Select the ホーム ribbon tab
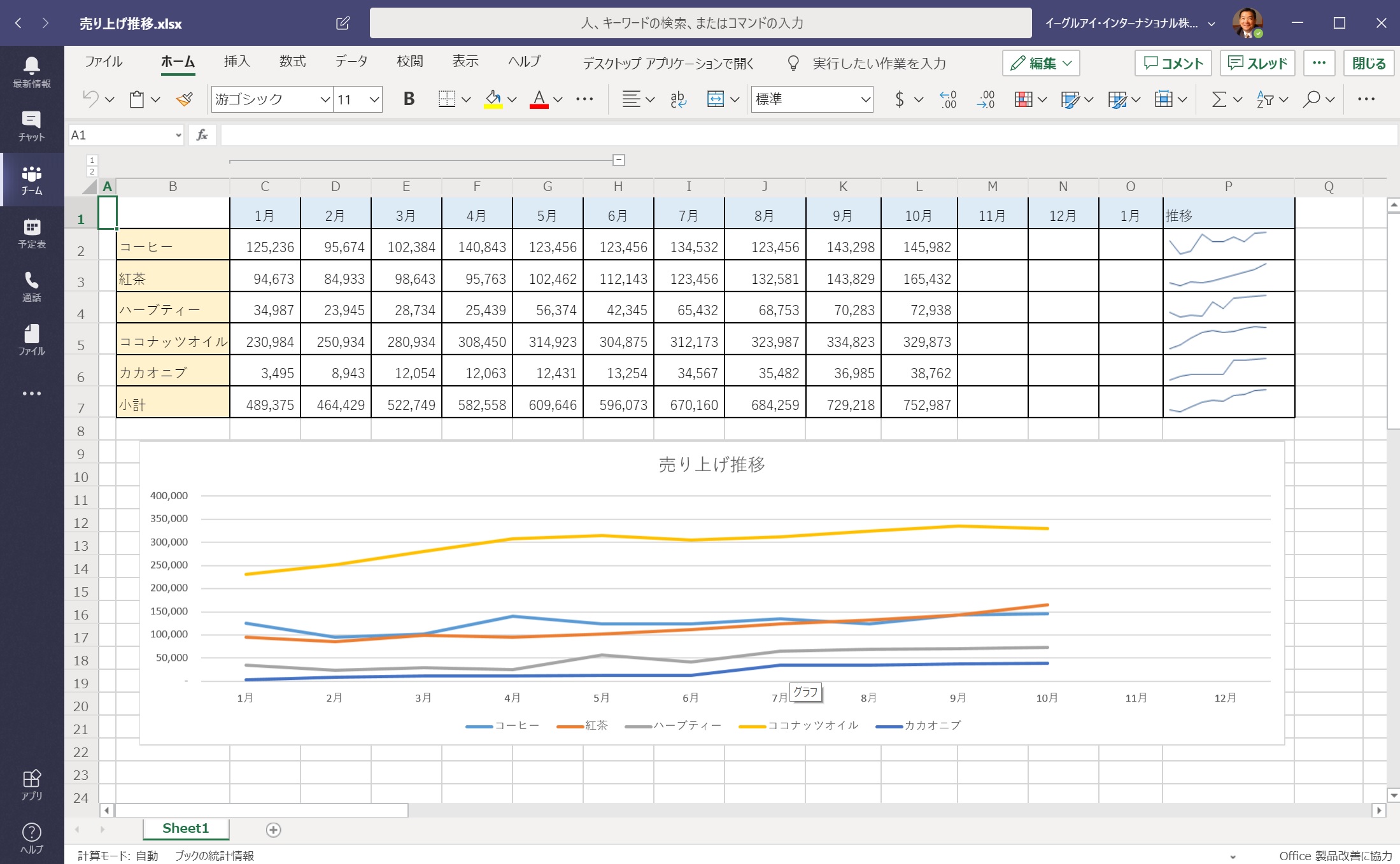Image resolution: width=1400 pixels, height=864 pixels. (178, 62)
